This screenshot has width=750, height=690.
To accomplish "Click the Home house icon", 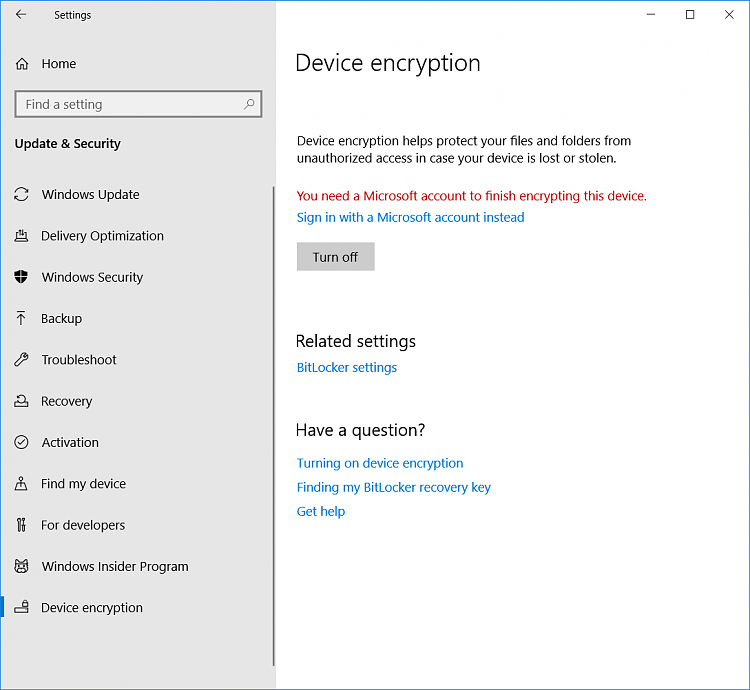I will pyautogui.click(x=22, y=64).
